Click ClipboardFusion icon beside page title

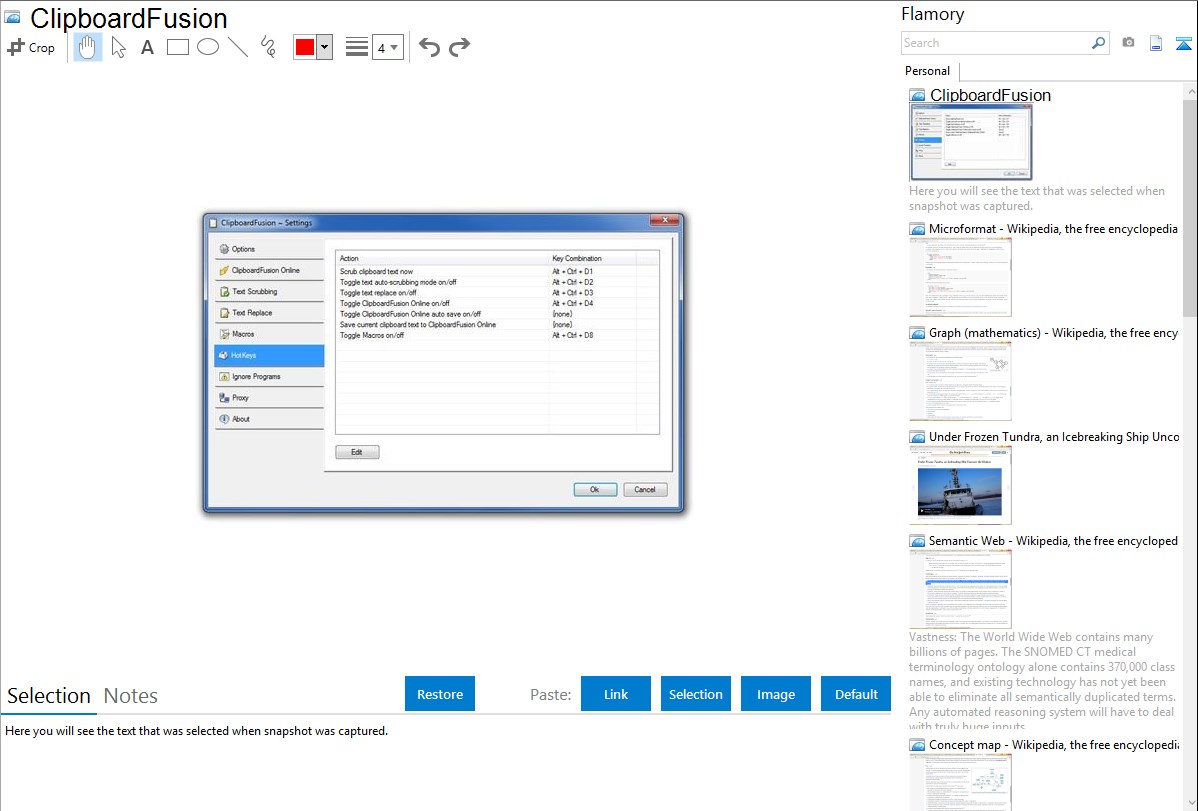point(13,17)
